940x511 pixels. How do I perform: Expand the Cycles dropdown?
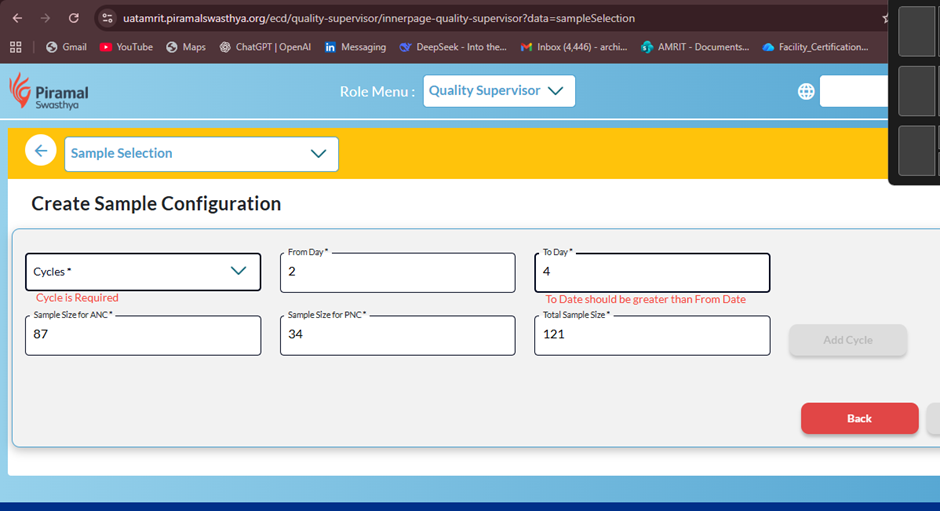pyautogui.click(x=143, y=272)
